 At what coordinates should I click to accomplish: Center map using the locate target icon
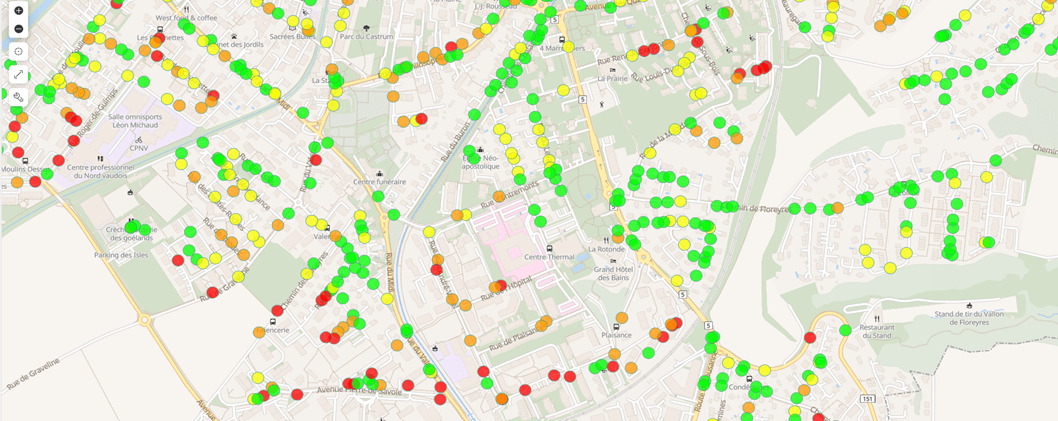[x=18, y=52]
